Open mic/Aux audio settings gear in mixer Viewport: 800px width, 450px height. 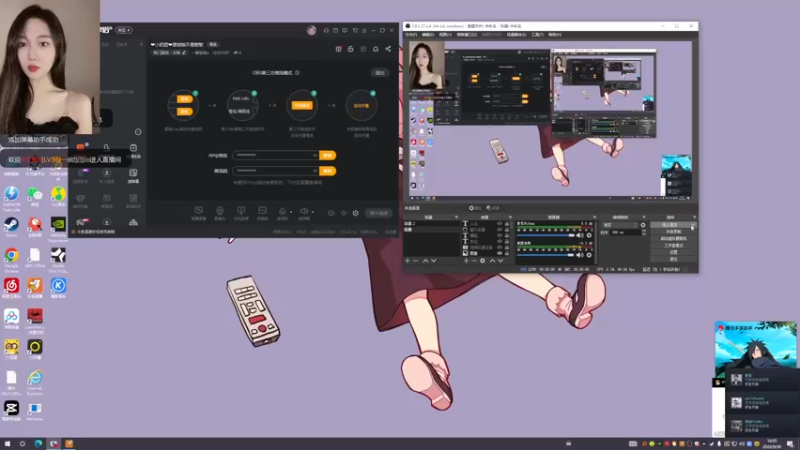click(x=589, y=235)
